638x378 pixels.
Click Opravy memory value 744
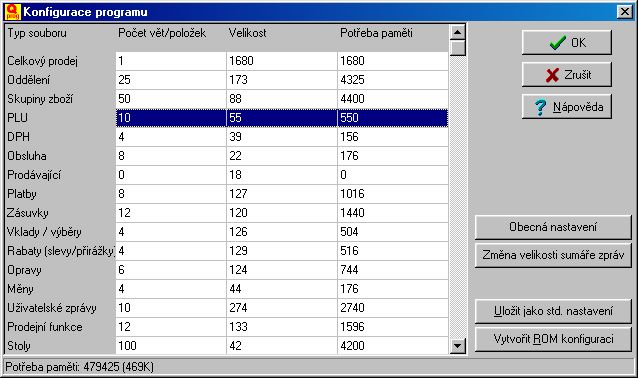pos(393,270)
